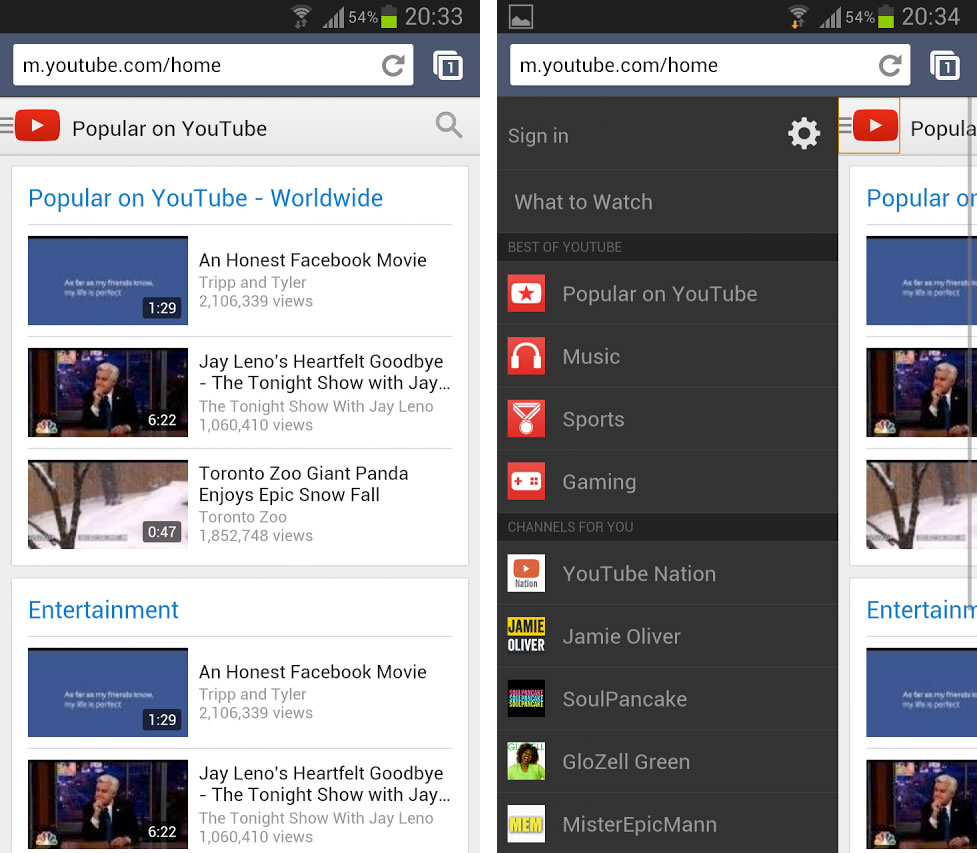
Task: Tap Wi-Fi indicator in left status bar
Action: point(302,17)
